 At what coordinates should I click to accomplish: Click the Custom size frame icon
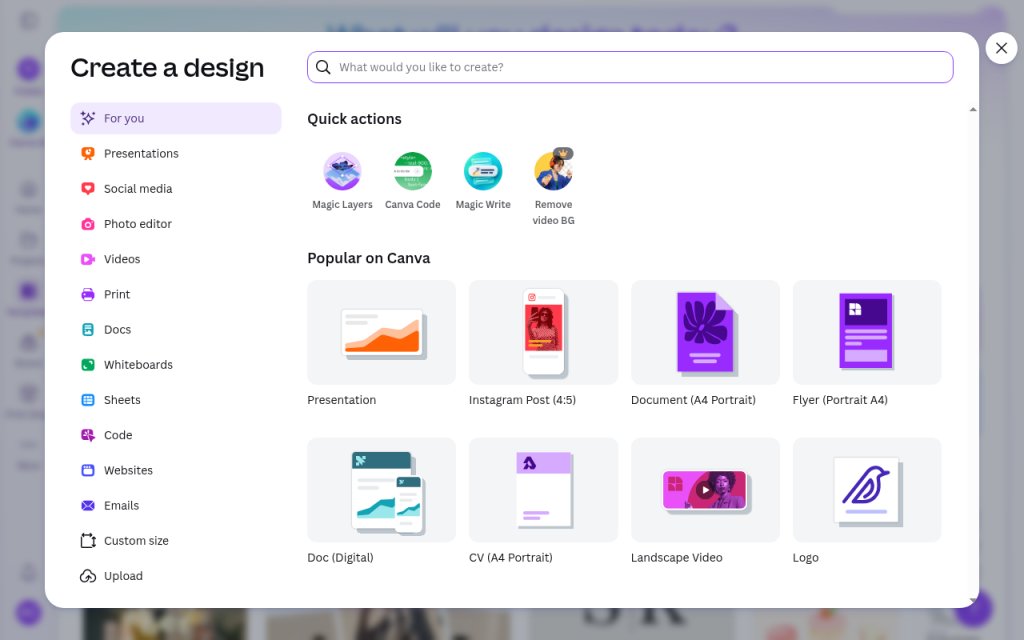click(88, 541)
